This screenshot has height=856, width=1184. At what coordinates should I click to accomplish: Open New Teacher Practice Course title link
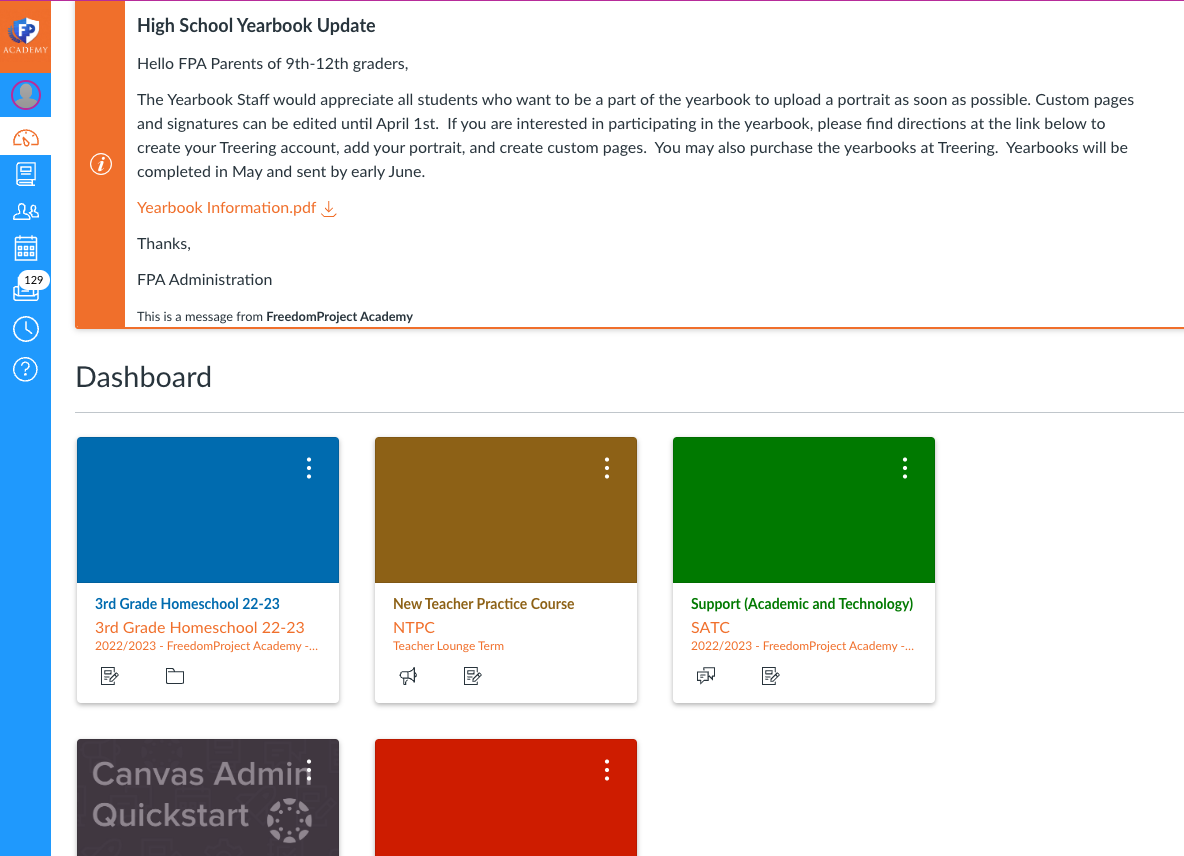click(483, 604)
